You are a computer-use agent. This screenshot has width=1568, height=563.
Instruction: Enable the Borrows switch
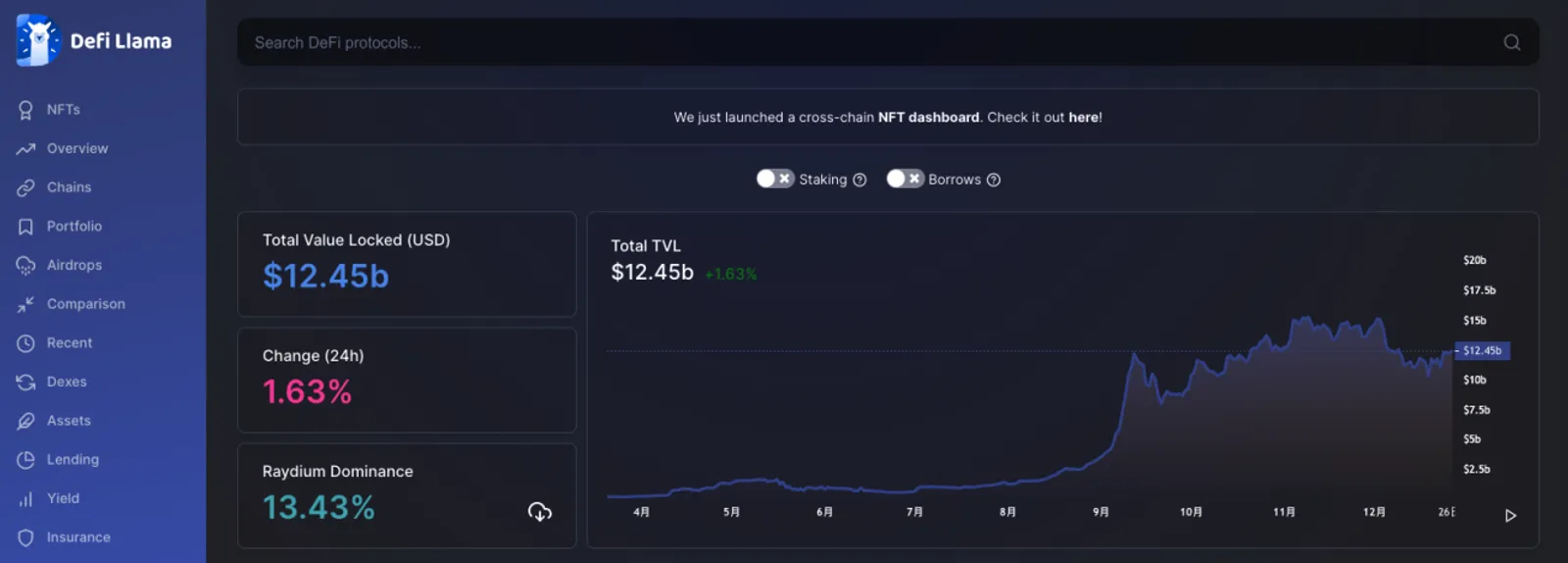pyautogui.click(x=906, y=179)
